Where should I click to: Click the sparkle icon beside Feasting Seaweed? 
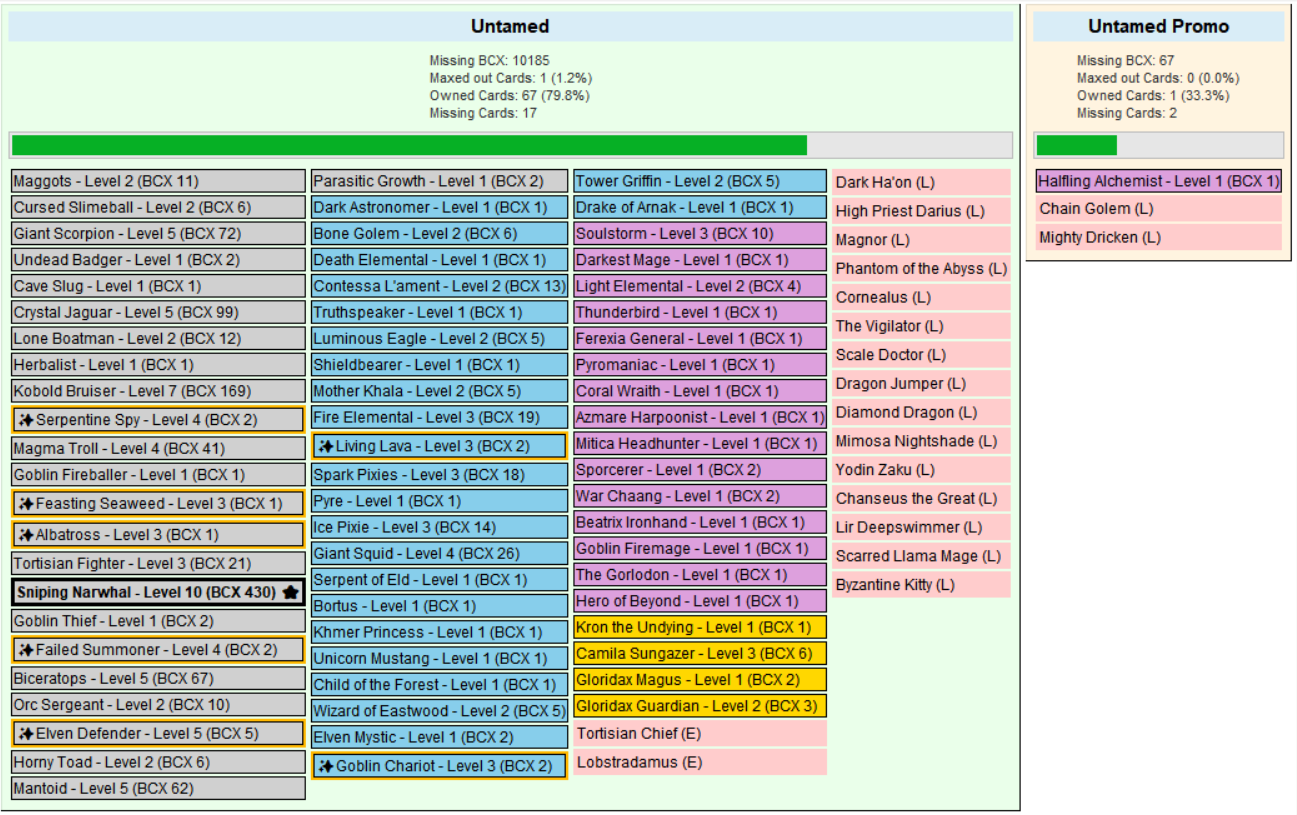point(26,504)
